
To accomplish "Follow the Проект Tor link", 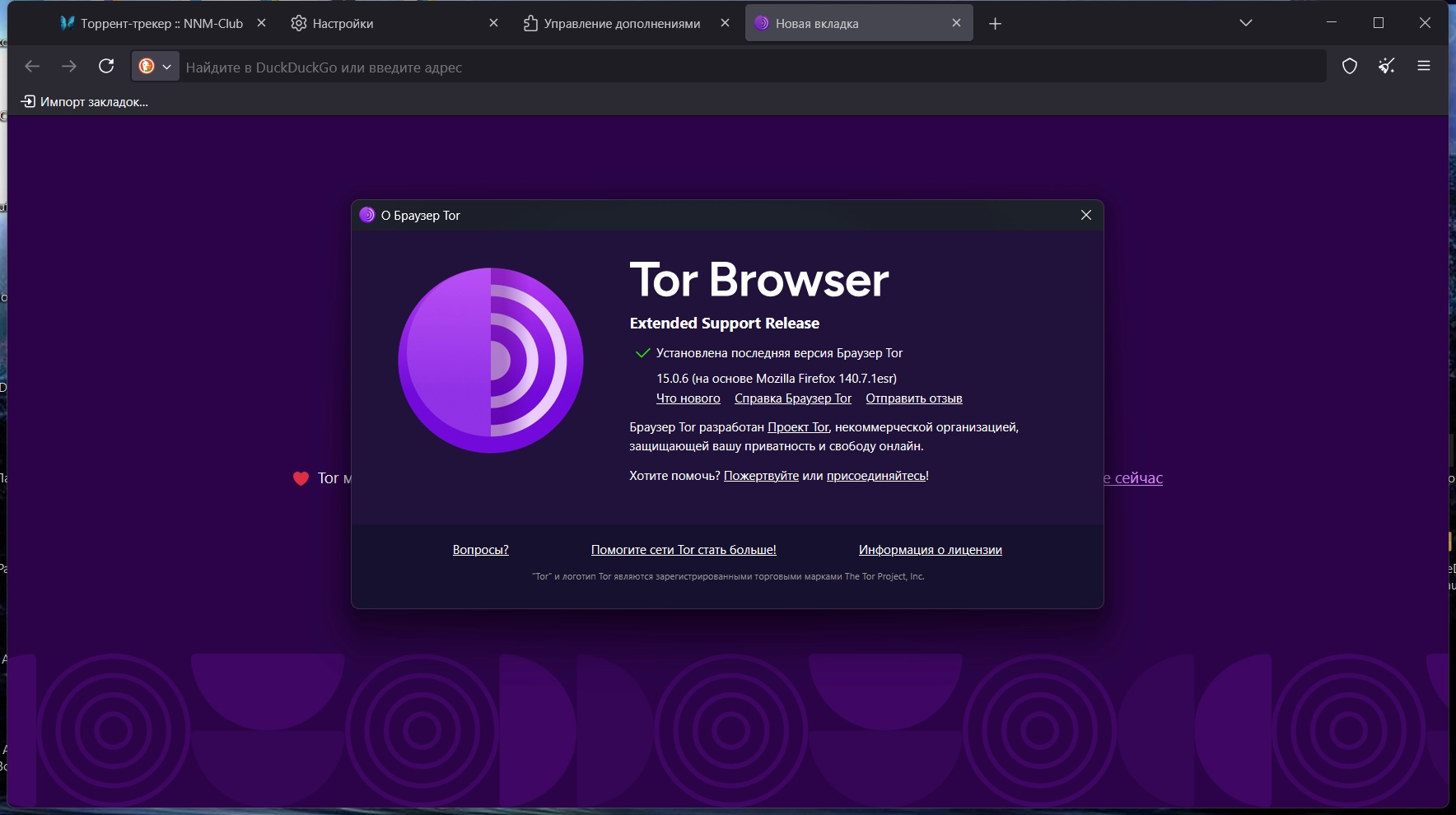I will pyautogui.click(x=798, y=427).
